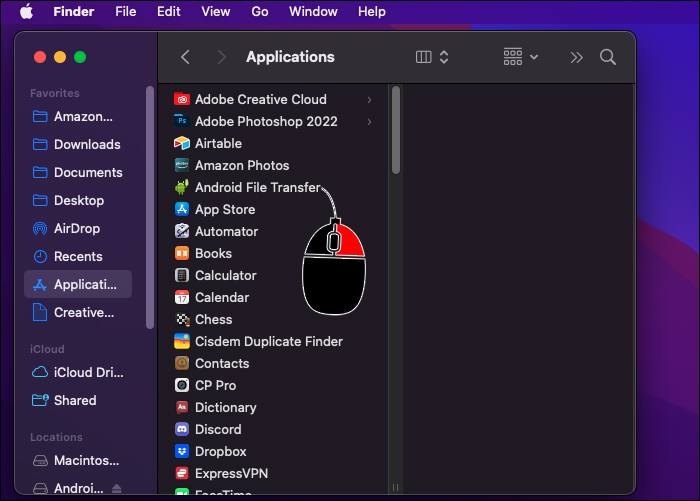This screenshot has width=700, height=501.
Task: Open the group-by options dropdown
Action: 521,57
